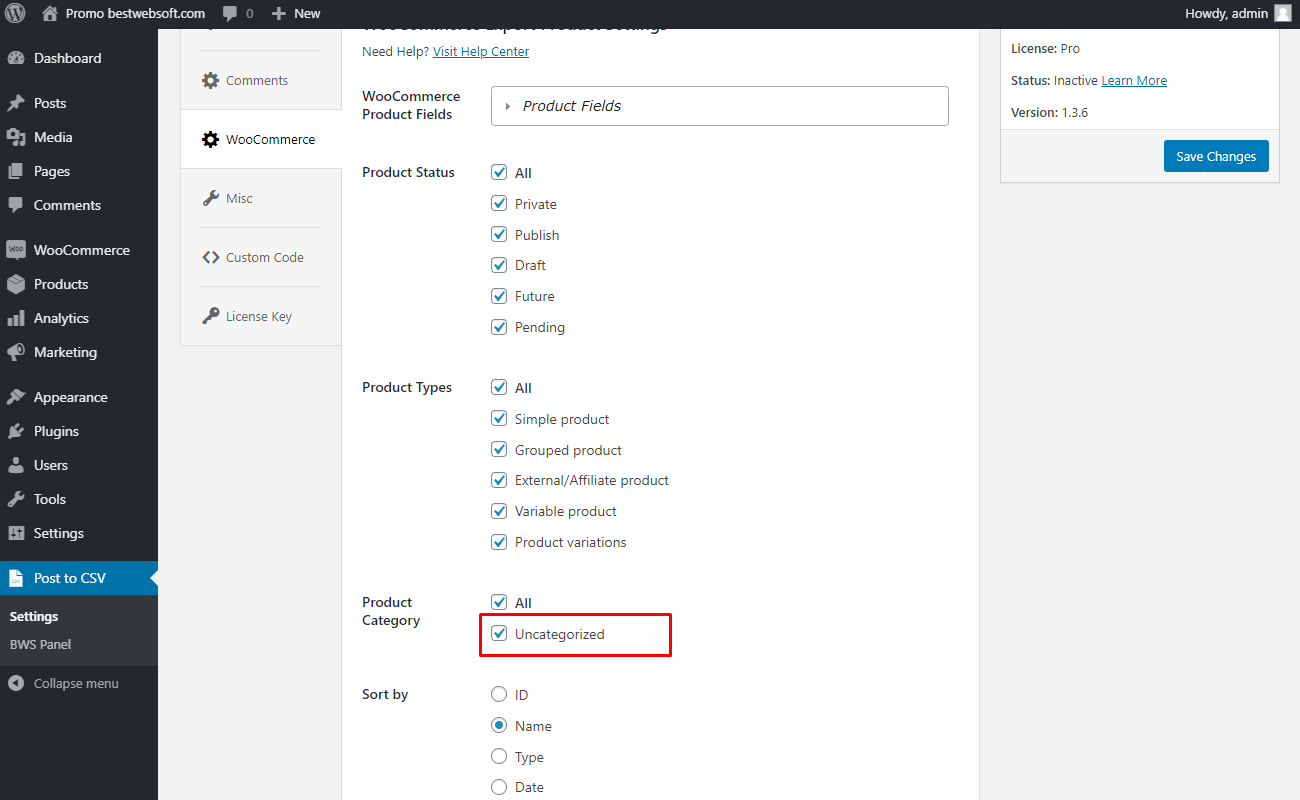
Task: Click the key icon on License Key tab
Action: coord(210,316)
